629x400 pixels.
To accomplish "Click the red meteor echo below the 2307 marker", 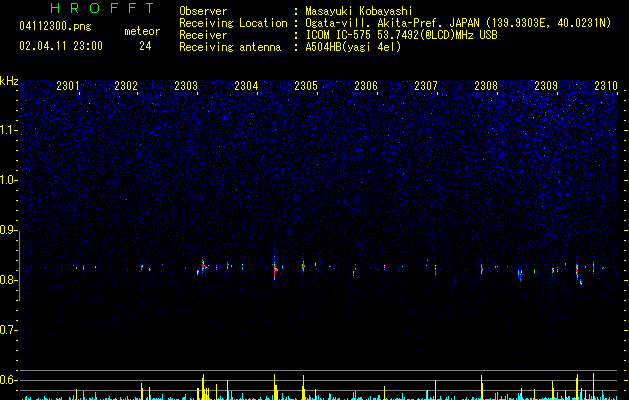I will pyautogui.click(x=435, y=269).
